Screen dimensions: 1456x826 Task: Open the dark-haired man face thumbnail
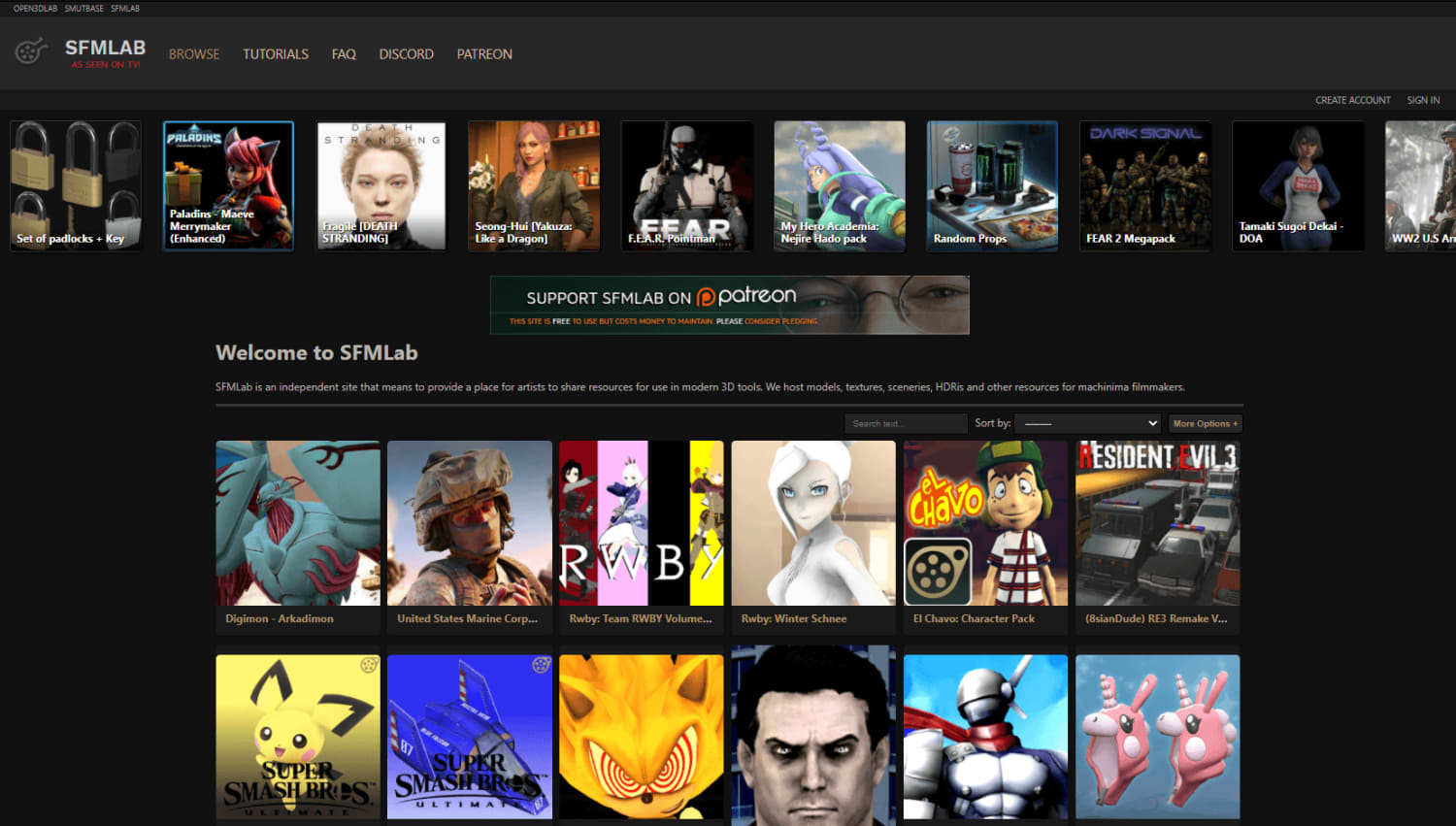click(813, 737)
